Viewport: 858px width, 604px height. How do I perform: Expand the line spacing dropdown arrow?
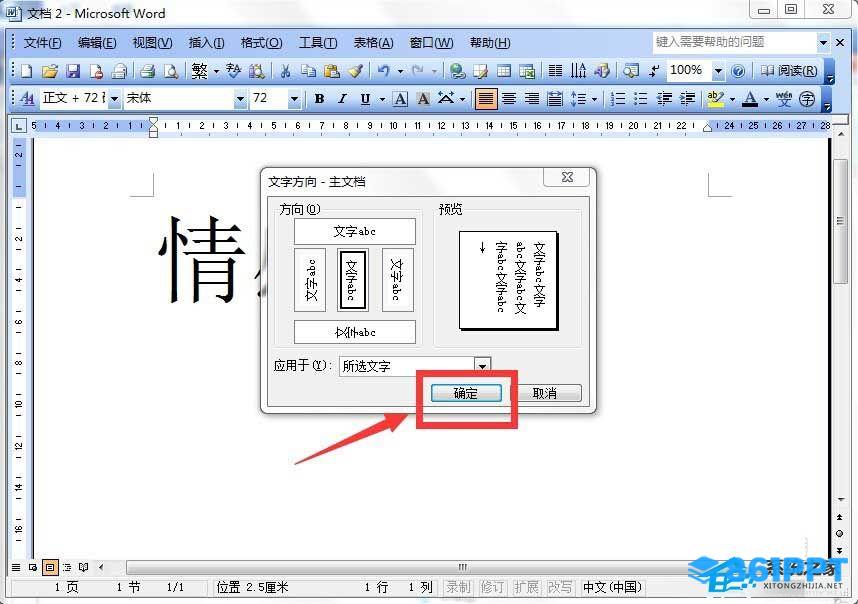pyautogui.click(x=594, y=100)
